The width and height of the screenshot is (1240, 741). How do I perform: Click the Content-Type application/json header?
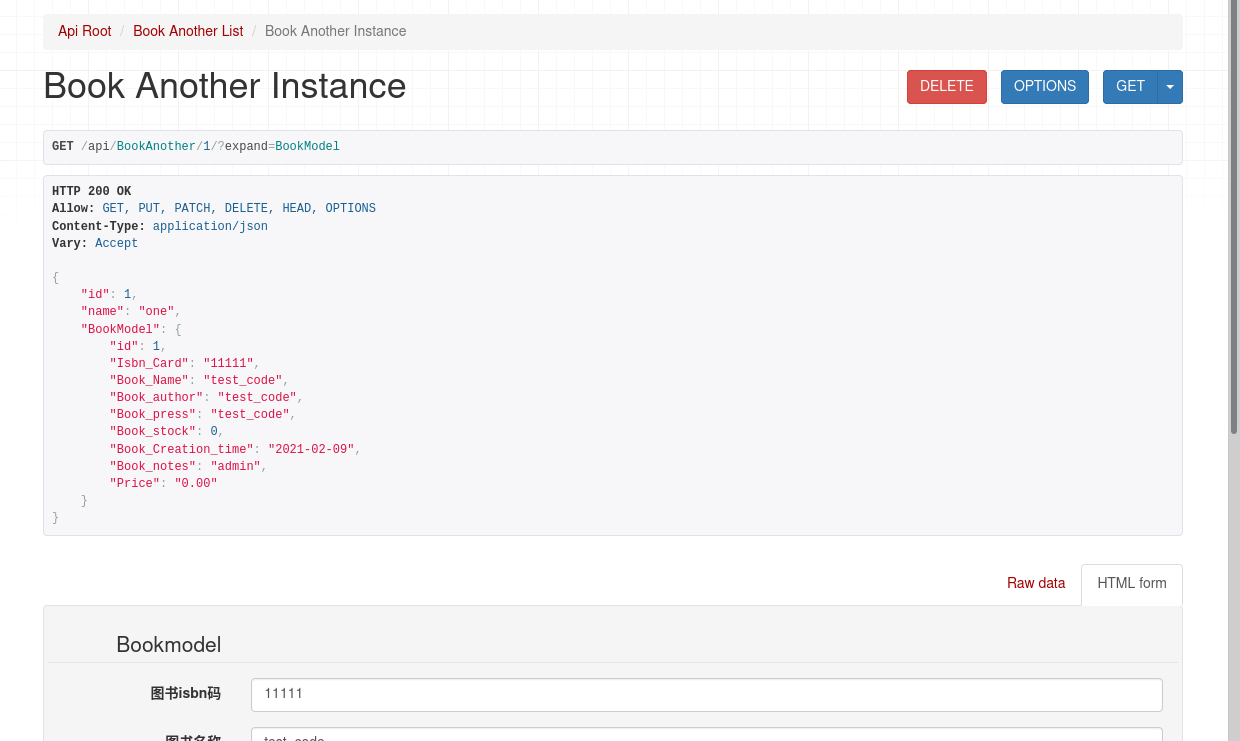[x=160, y=227]
